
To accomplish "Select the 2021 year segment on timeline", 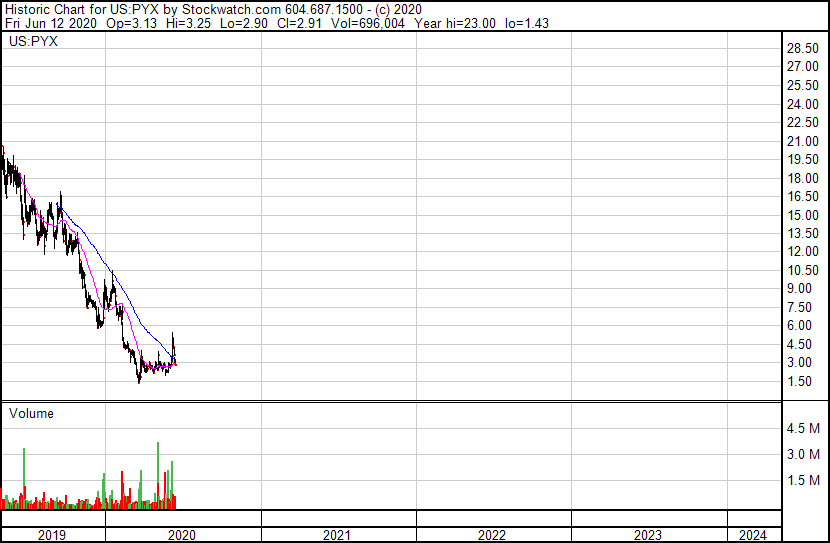I will click(338, 535).
